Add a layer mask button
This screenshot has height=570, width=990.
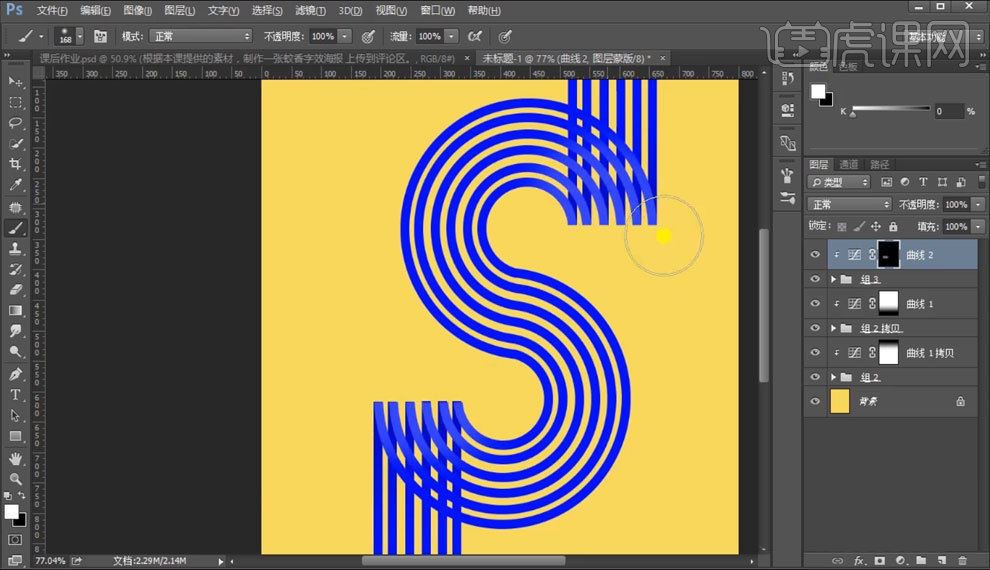(880, 560)
